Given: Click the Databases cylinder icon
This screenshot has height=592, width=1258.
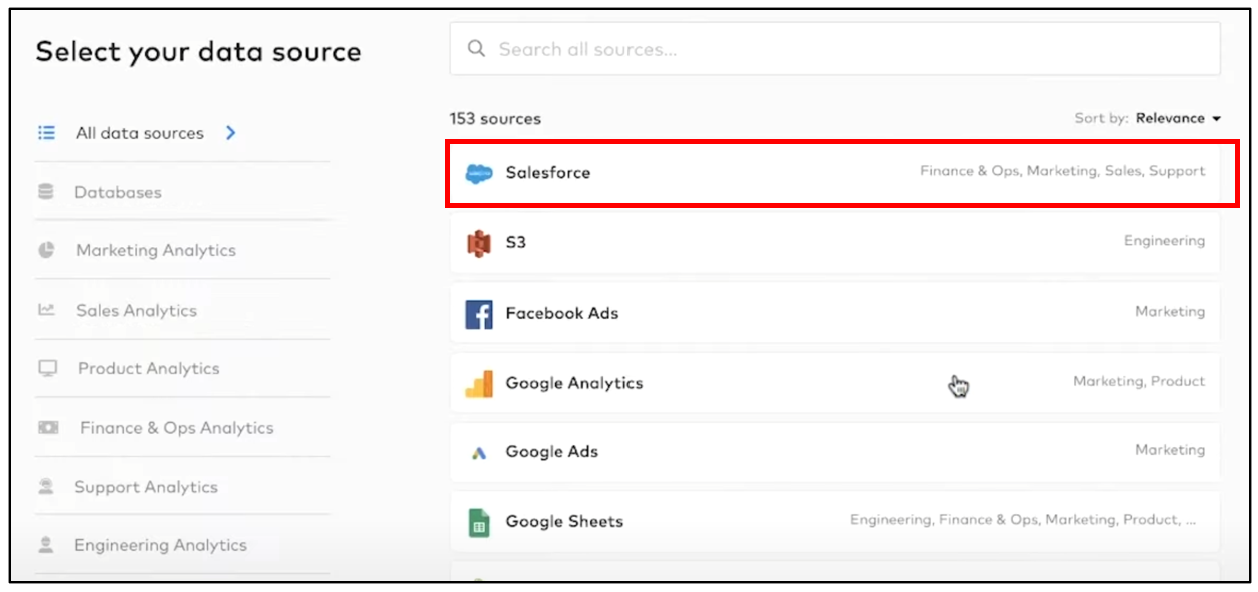Looking at the screenshot, I should pyautogui.click(x=46, y=192).
